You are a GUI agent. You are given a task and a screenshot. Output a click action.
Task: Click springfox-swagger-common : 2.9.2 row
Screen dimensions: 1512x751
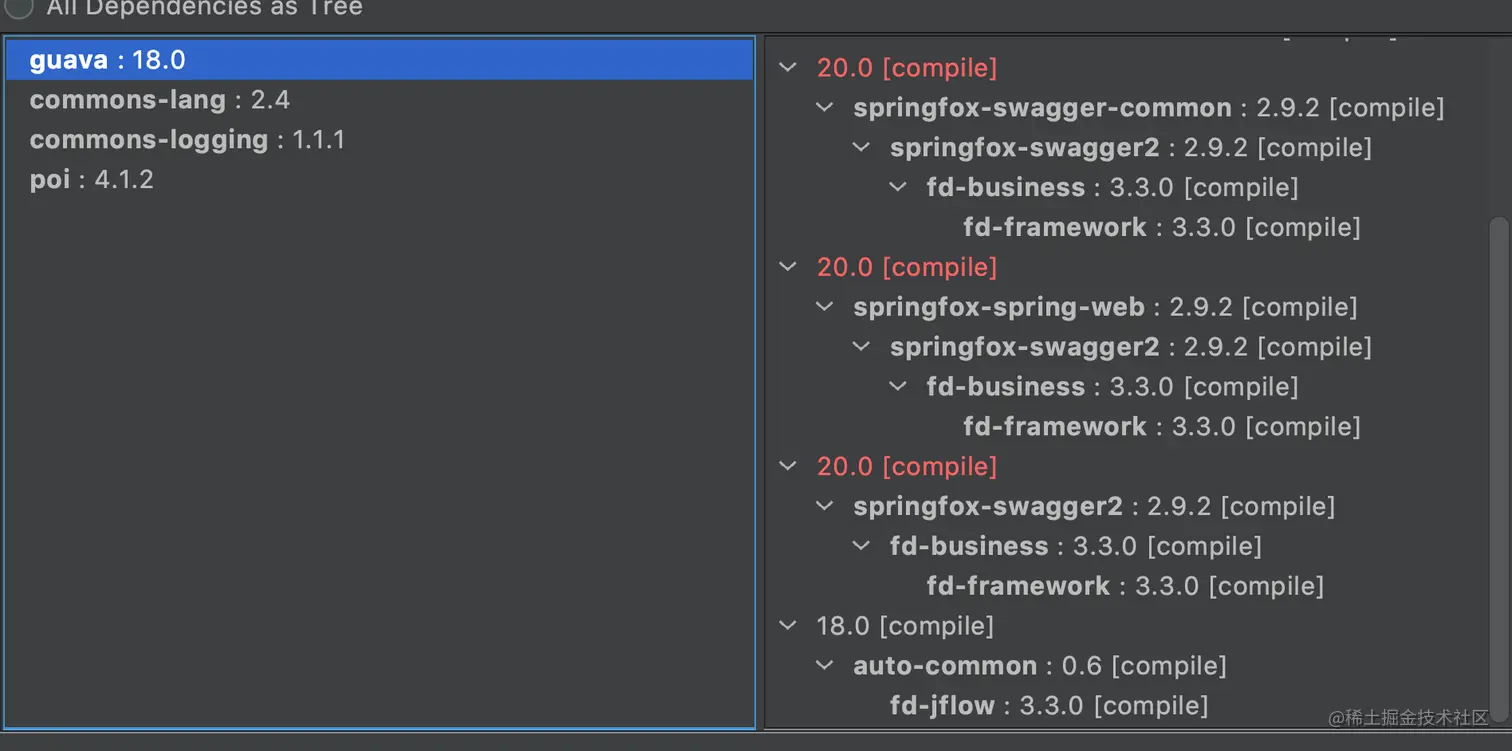pos(1148,108)
